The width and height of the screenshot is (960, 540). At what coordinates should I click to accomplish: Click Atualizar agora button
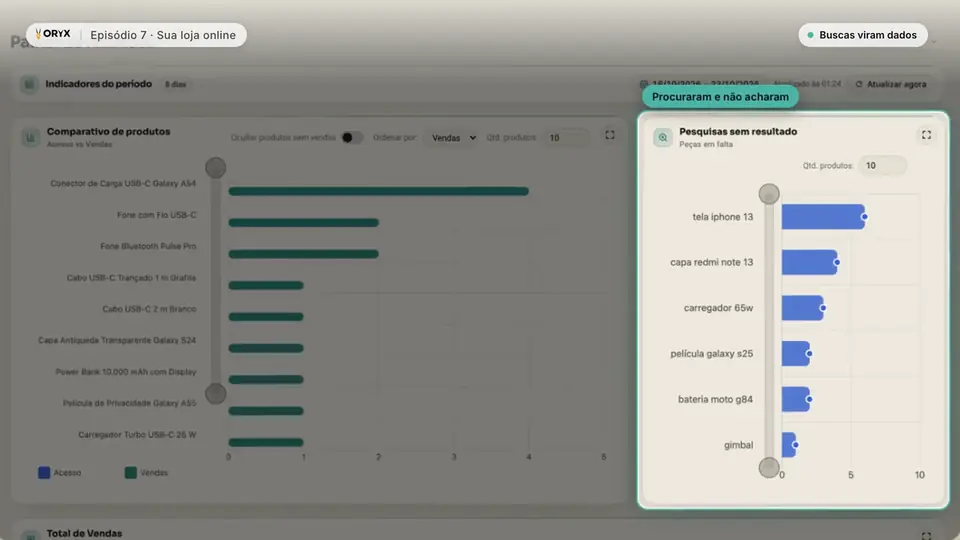891,84
